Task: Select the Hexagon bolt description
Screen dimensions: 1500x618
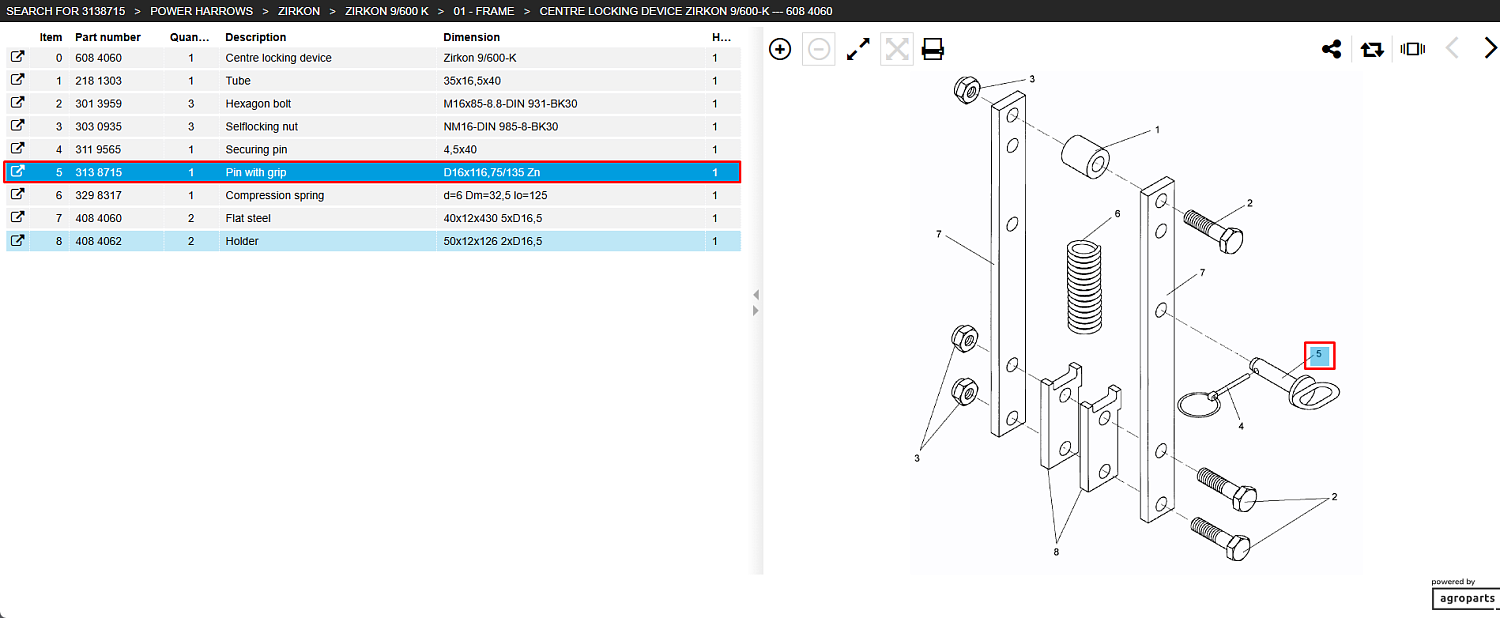Action: pyautogui.click(x=258, y=104)
